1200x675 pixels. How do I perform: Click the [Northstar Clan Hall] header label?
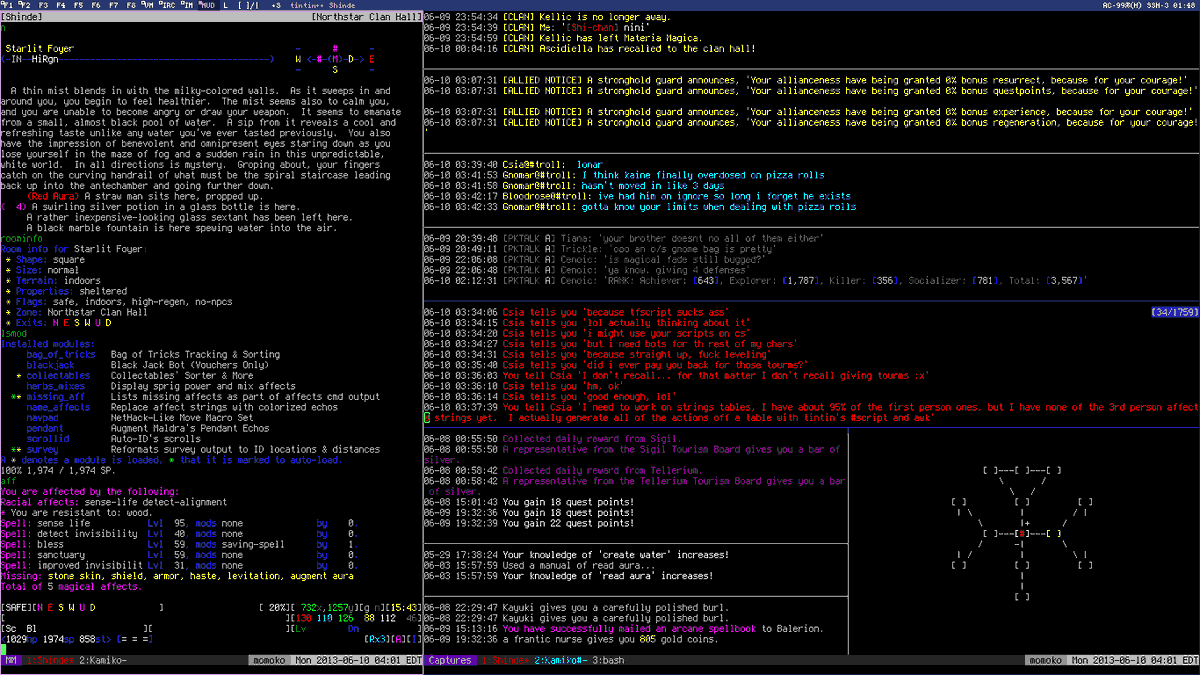[366, 17]
